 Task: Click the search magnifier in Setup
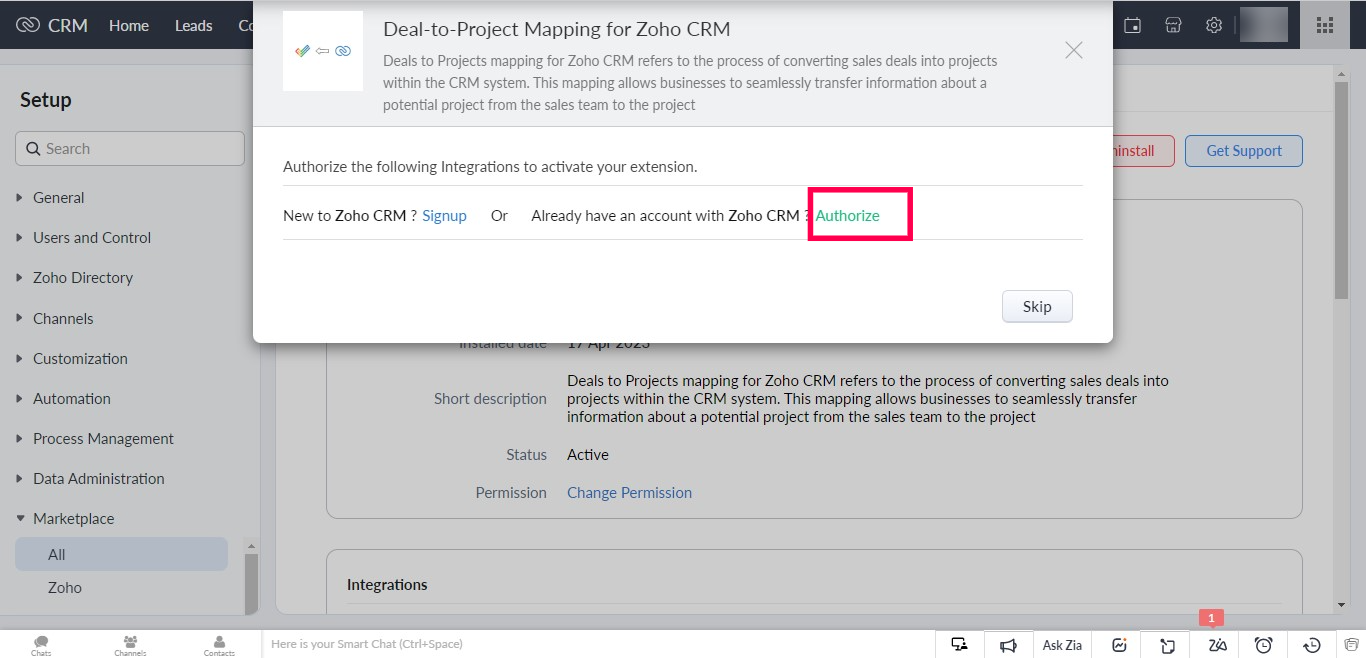(33, 149)
